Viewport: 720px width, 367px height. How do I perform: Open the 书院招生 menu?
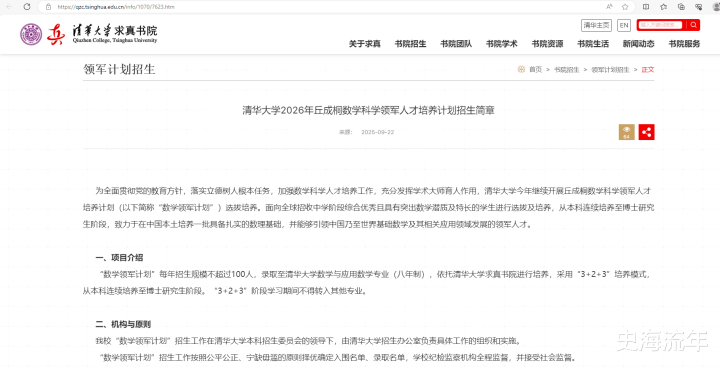pos(411,44)
